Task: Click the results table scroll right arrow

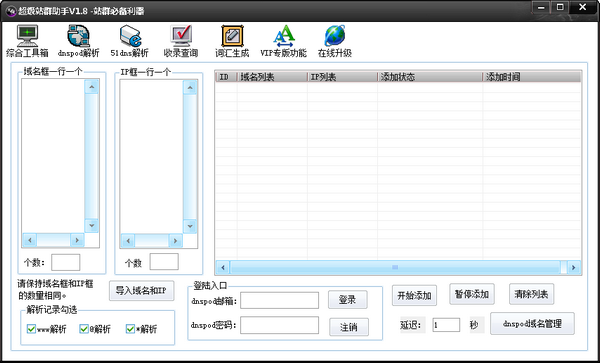Action: [x=574, y=267]
